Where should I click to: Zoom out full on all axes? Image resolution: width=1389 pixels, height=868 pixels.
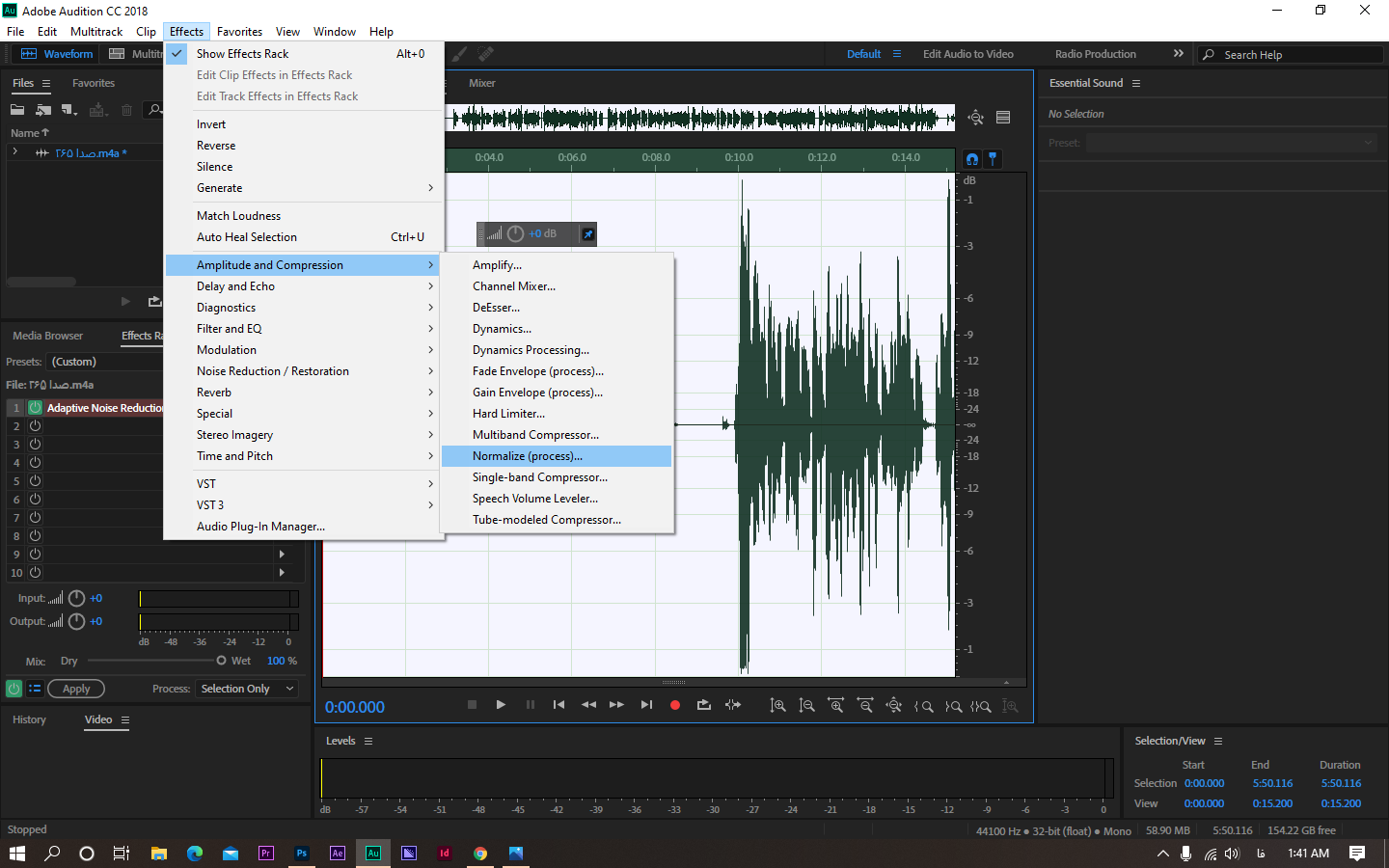894,706
